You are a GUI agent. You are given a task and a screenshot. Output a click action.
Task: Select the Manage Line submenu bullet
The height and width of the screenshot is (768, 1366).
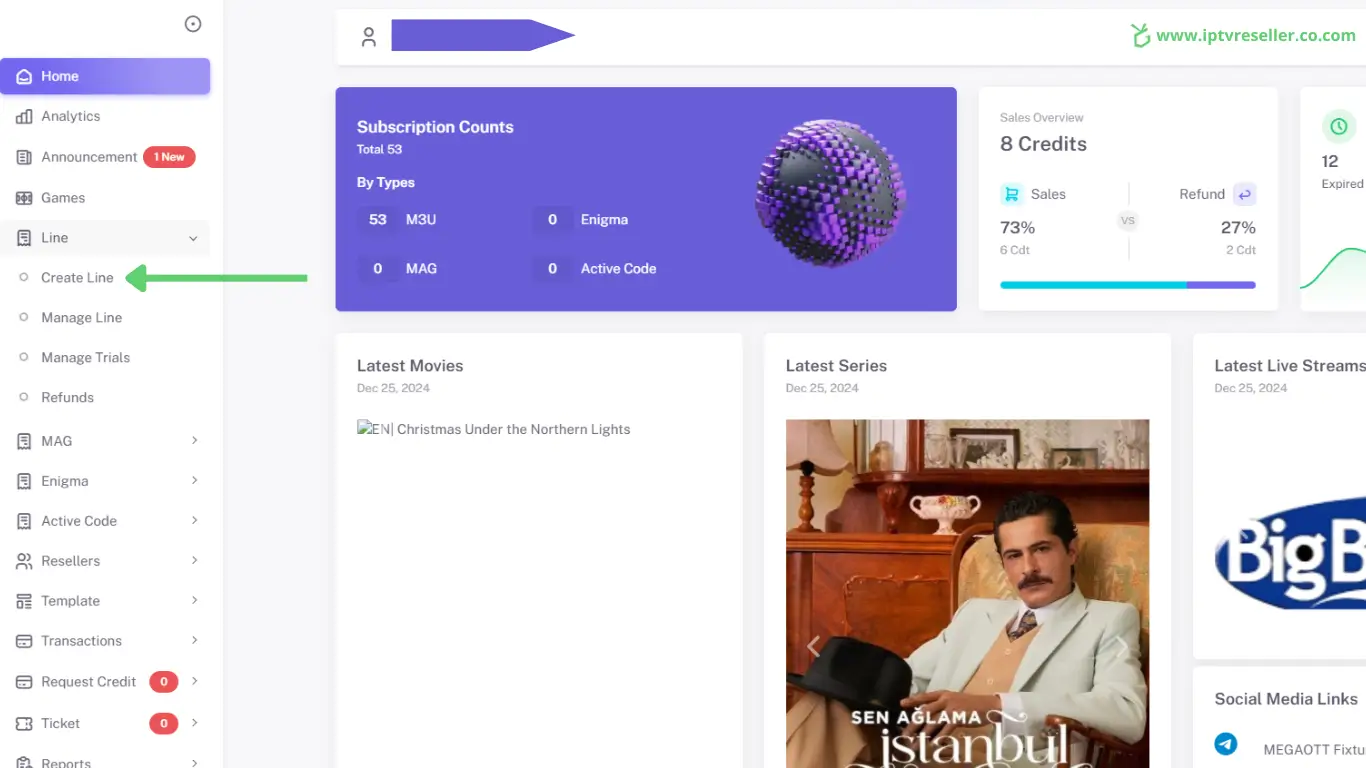[x=24, y=318]
